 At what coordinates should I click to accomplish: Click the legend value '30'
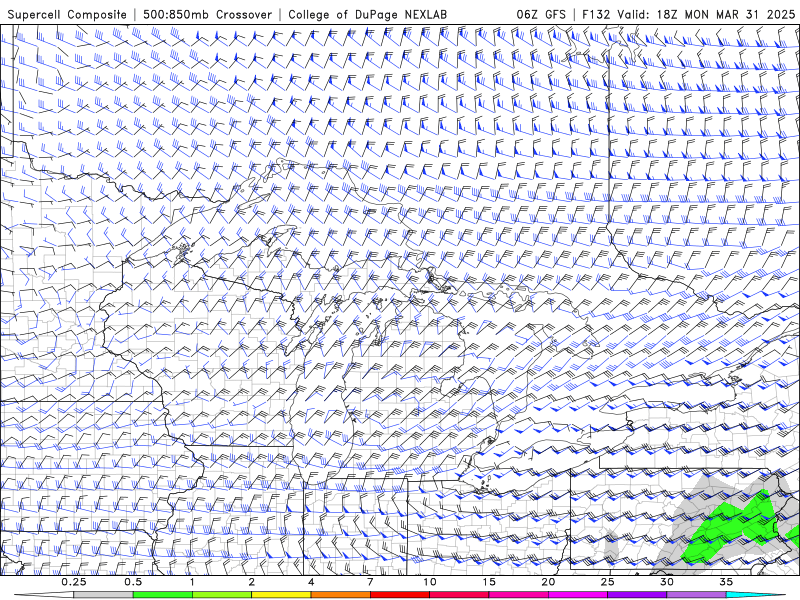666,582
